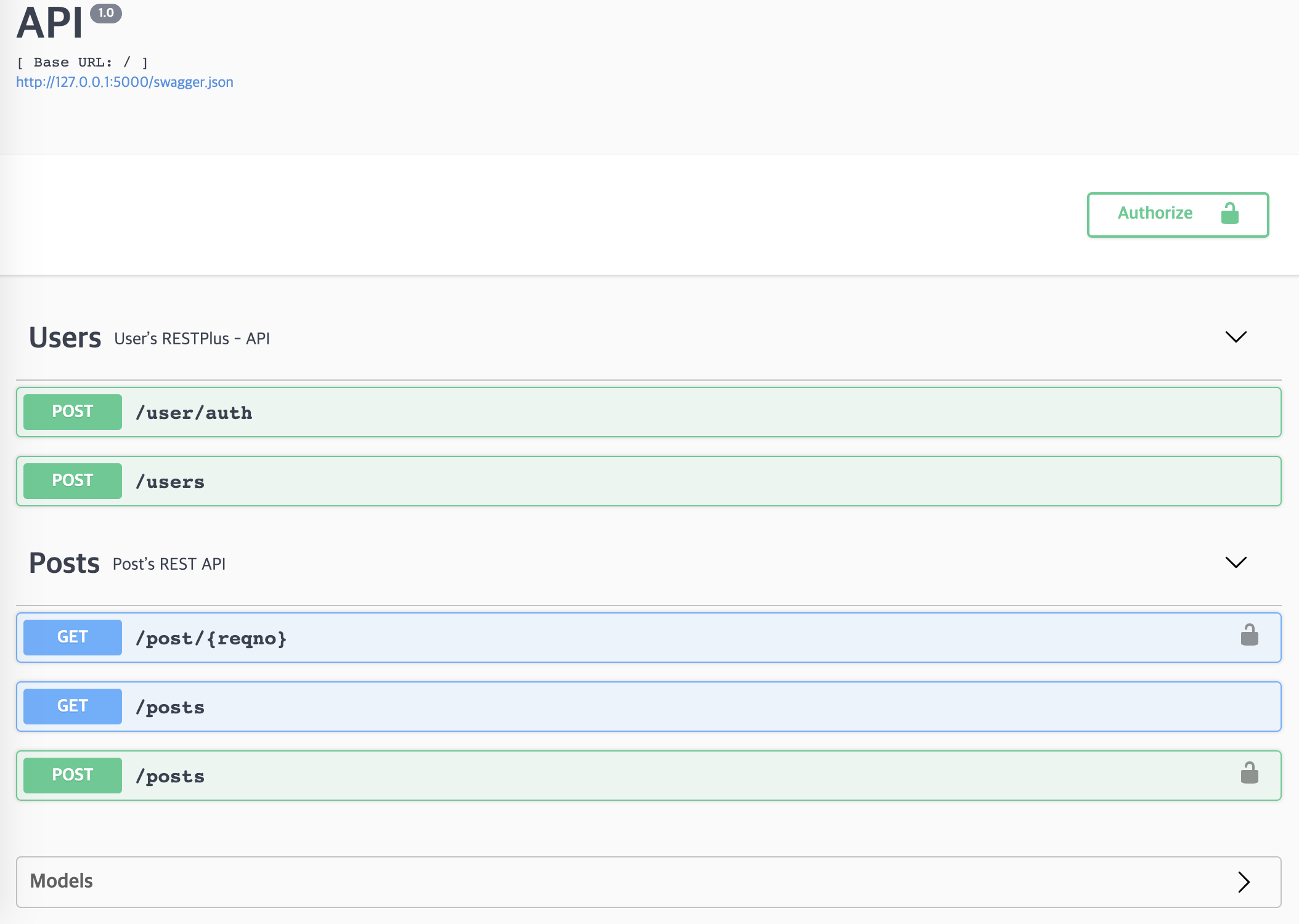Viewport: 1299px width, 924px height.
Task: Click the Authorize button
Action: [1178, 214]
